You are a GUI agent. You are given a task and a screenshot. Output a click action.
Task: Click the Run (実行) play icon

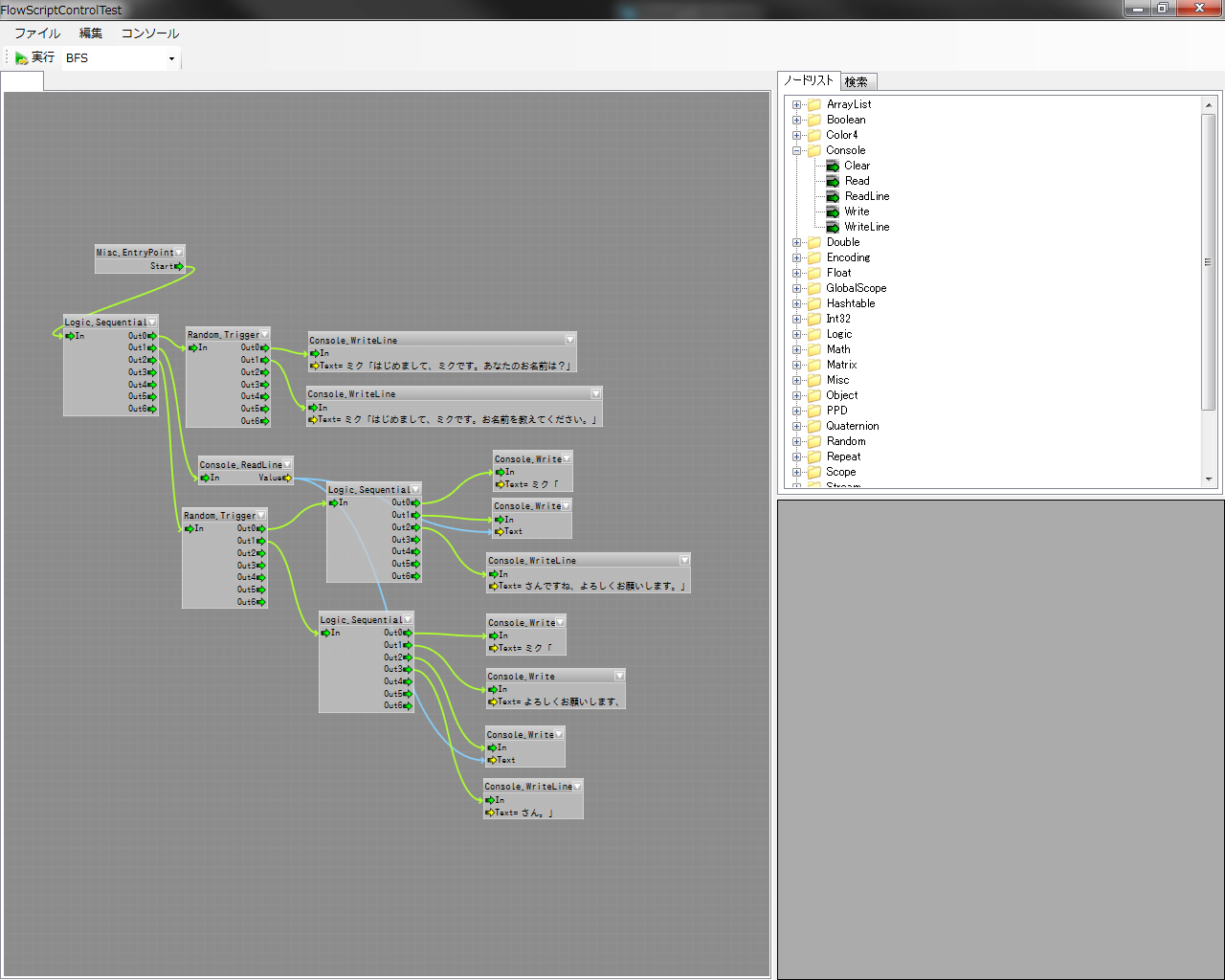click(x=21, y=58)
